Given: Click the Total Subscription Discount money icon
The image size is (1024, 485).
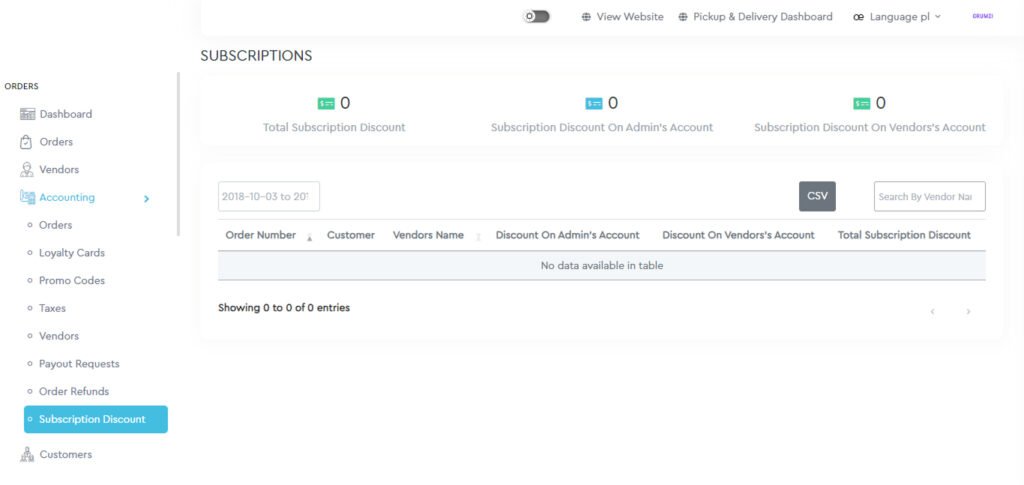Looking at the screenshot, I should pyautogui.click(x=326, y=103).
